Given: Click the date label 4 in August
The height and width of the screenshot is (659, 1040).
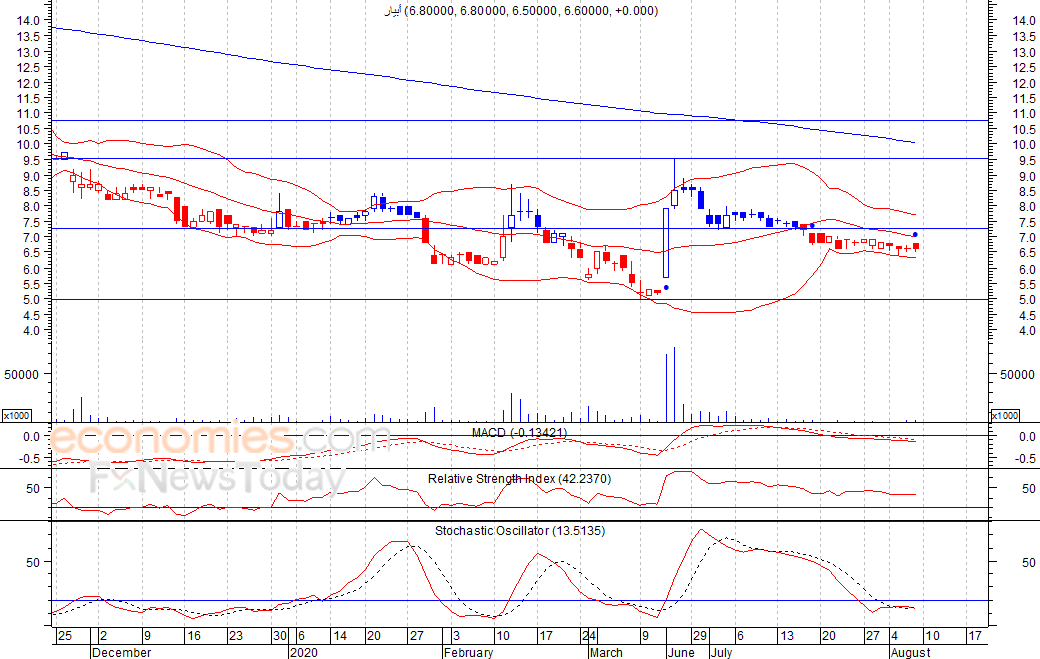Looking at the screenshot, I should tap(895, 636).
